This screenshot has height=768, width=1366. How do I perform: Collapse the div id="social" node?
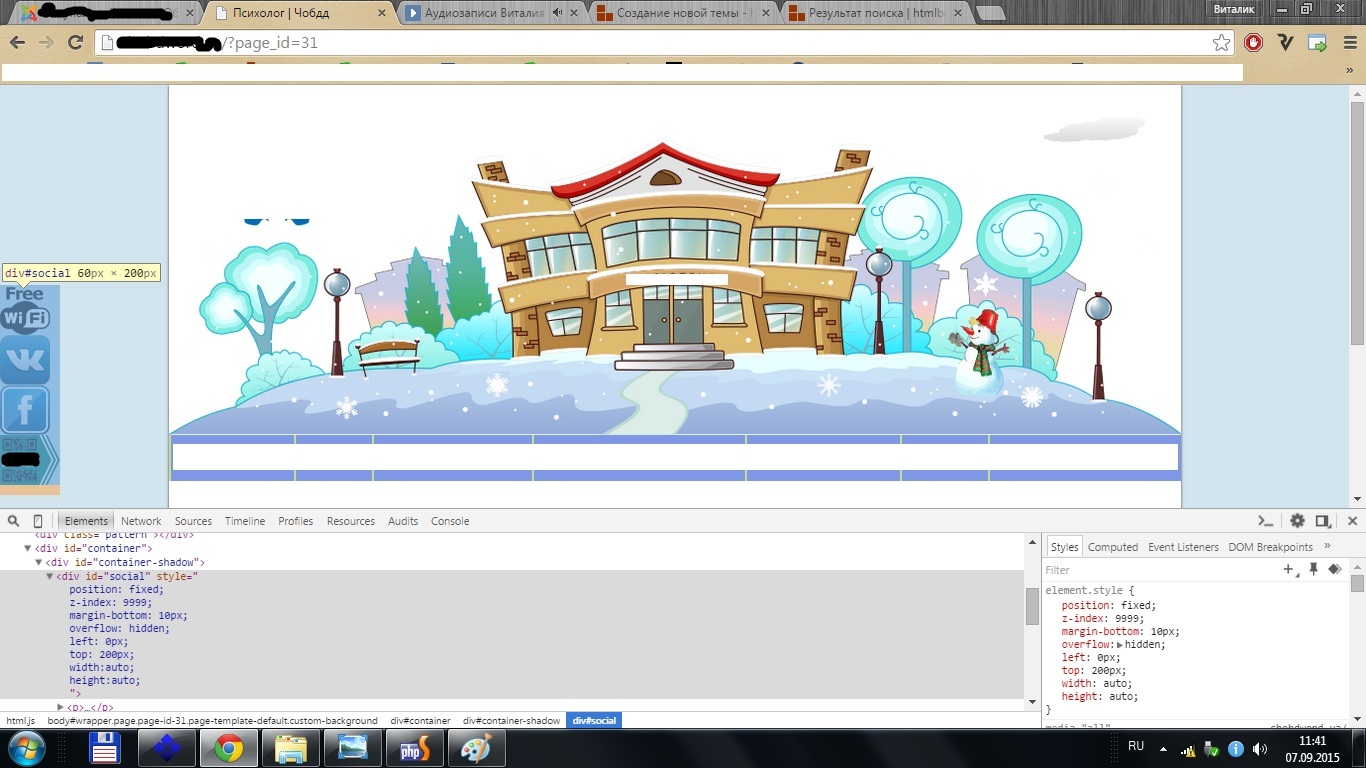[50, 576]
